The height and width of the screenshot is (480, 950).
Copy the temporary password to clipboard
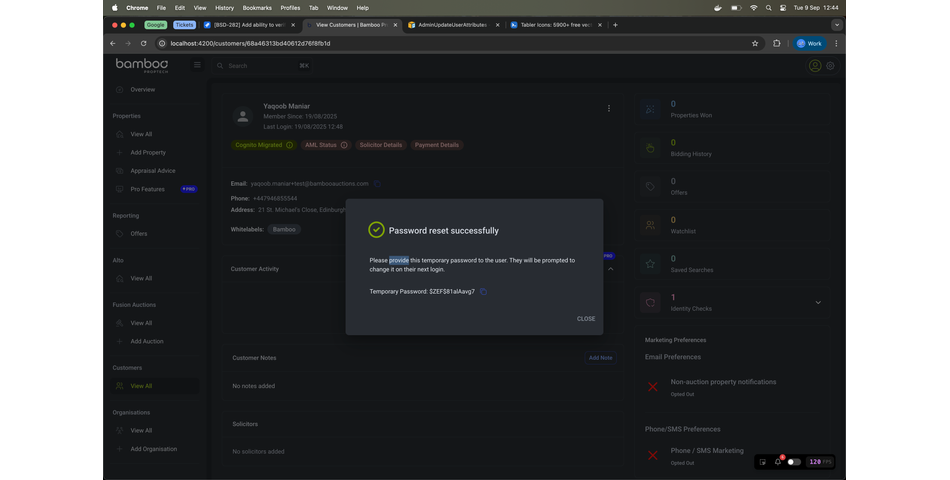(x=483, y=292)
